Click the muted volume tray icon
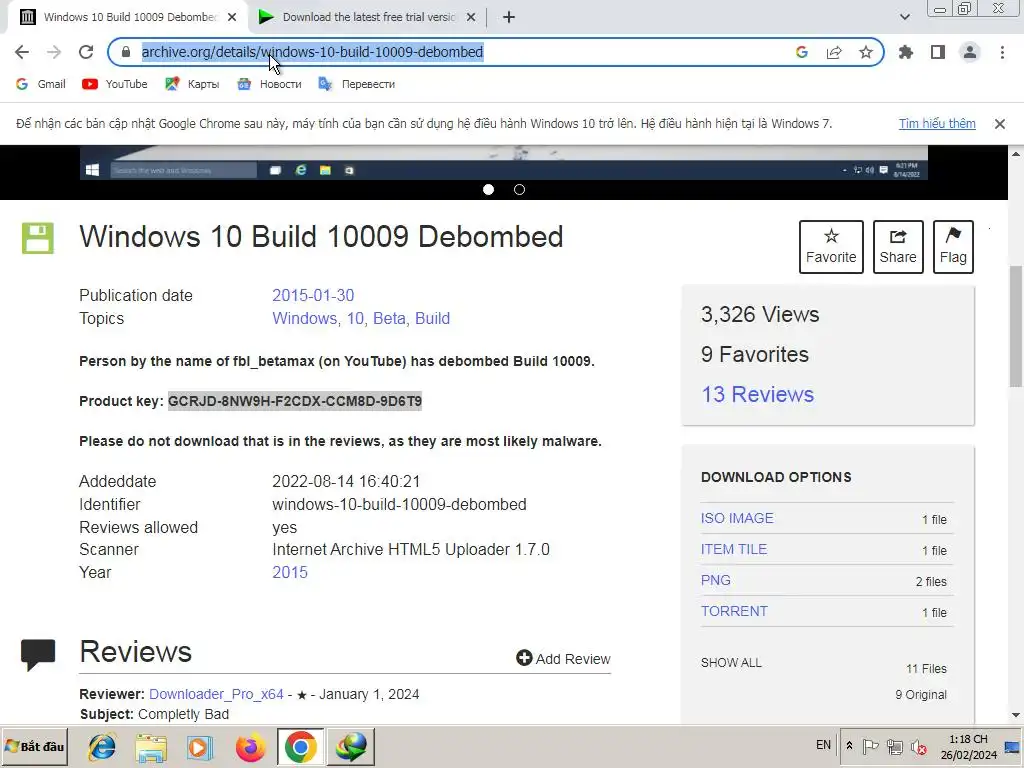This screenshot has width=1024, height=768. click(x=920, y=746)
